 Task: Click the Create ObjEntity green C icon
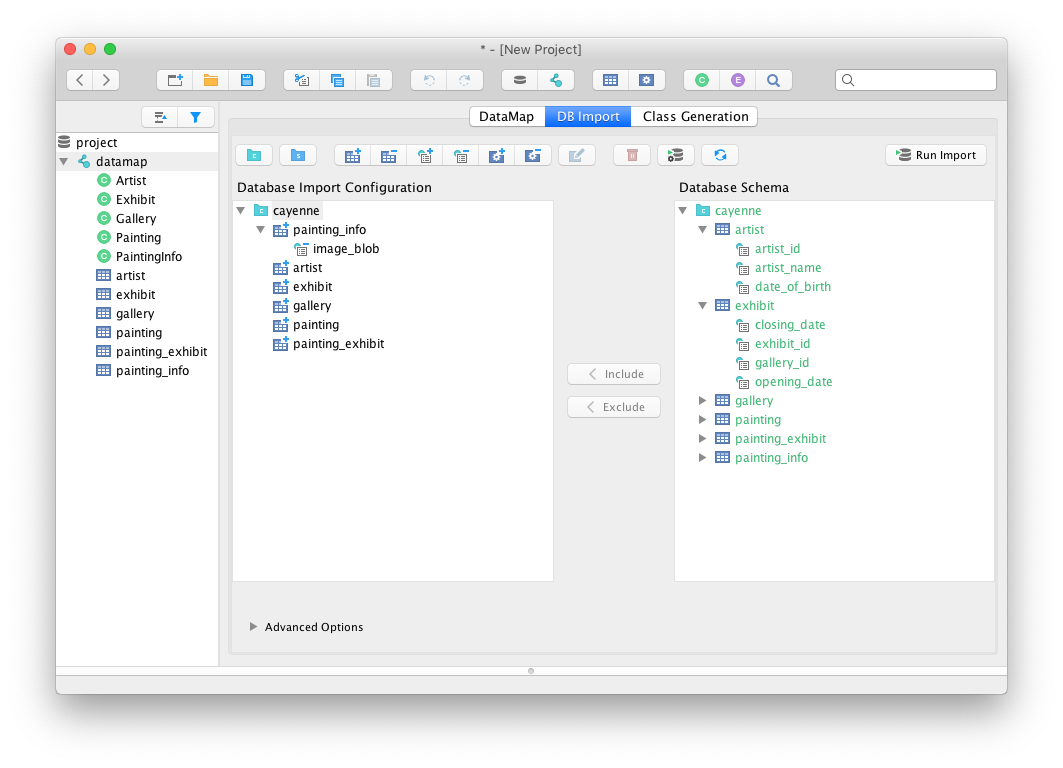click(702, 80)
